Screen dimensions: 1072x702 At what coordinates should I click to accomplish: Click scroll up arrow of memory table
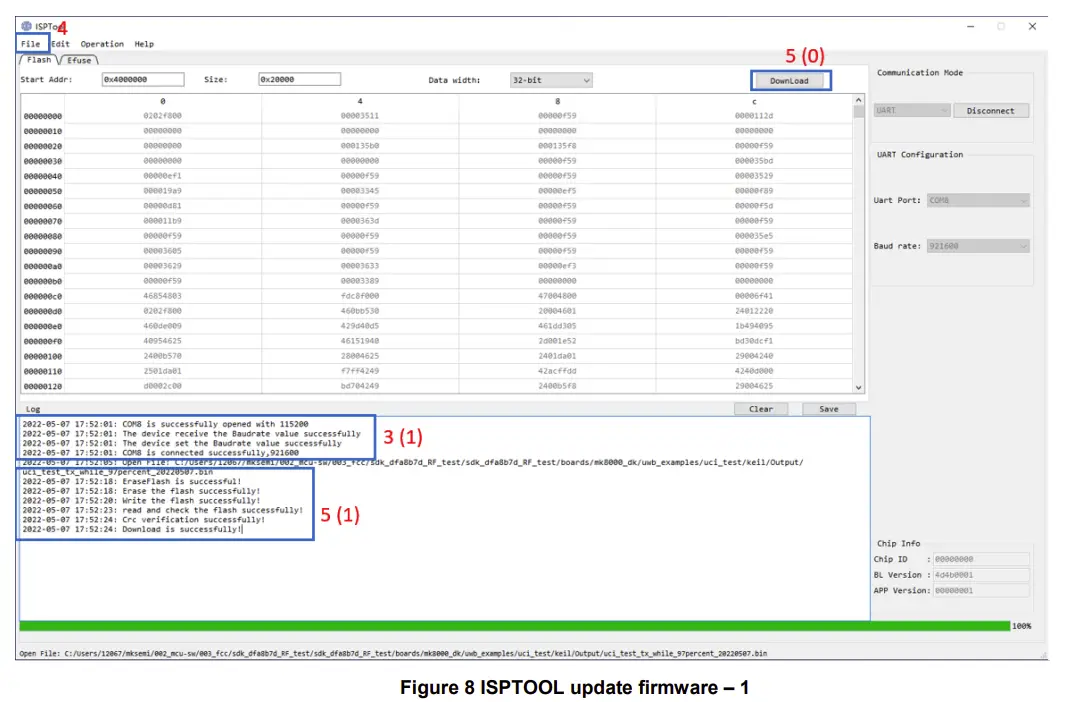click(x=859, y=100)
